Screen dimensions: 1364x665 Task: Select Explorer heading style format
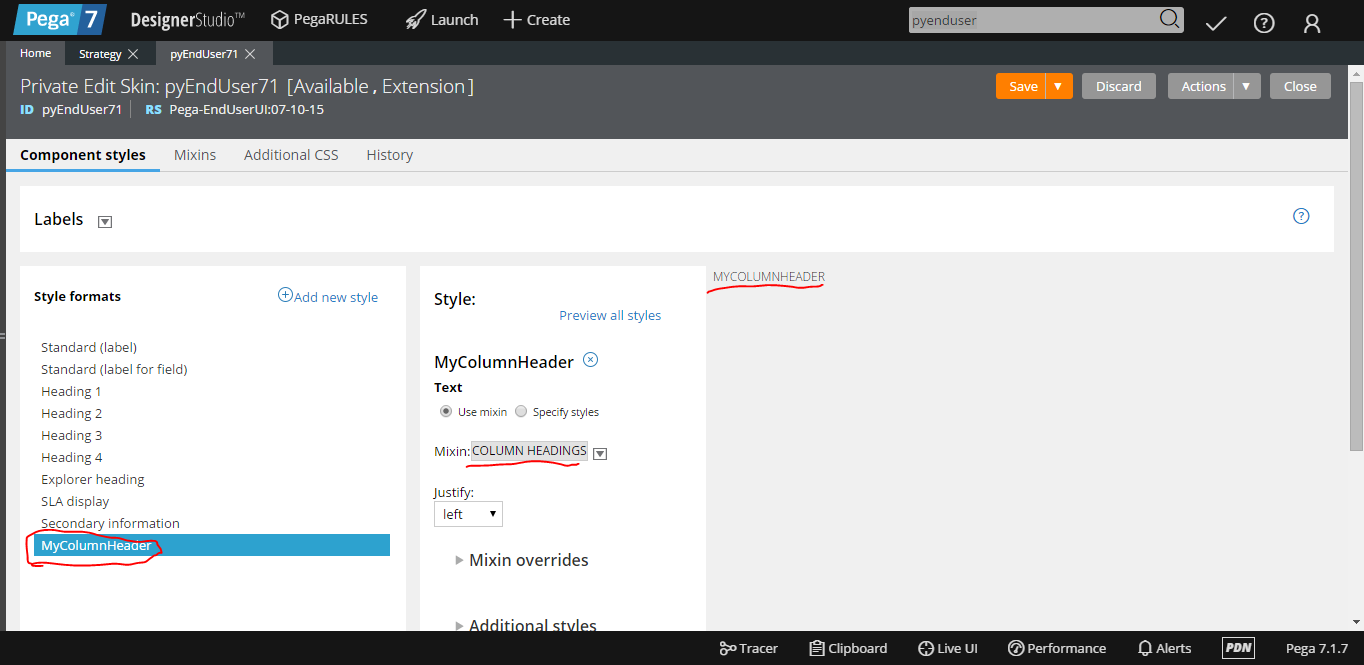pyautogui.click(x=92, y=479)
